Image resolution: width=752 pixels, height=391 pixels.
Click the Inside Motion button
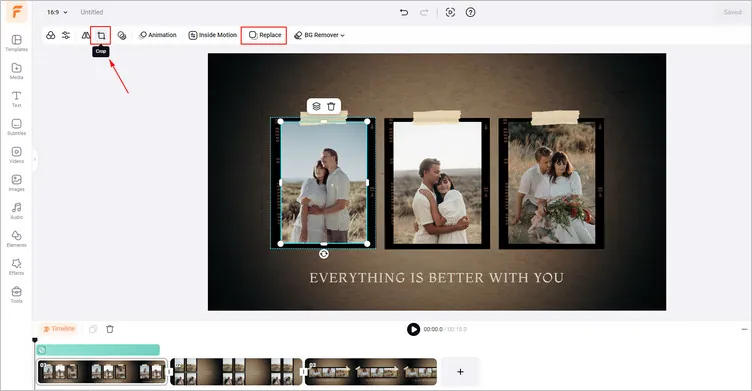click(212, 35)
